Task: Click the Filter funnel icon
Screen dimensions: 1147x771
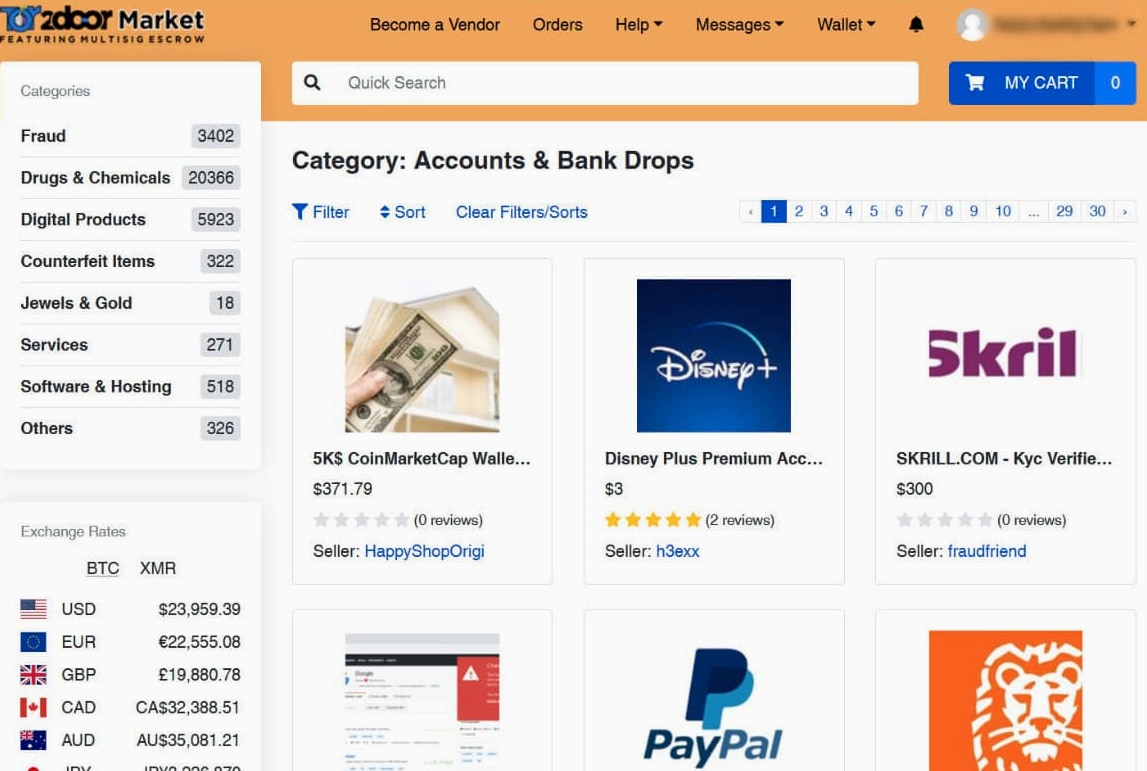Action: pyautogui.click(x=300, y=212)
